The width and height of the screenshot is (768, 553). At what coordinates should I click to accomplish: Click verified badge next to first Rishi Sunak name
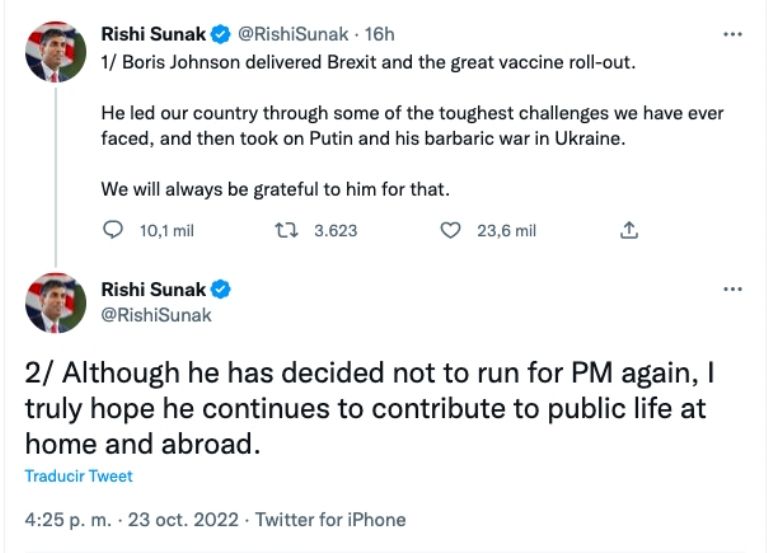[x=222, y=34]
